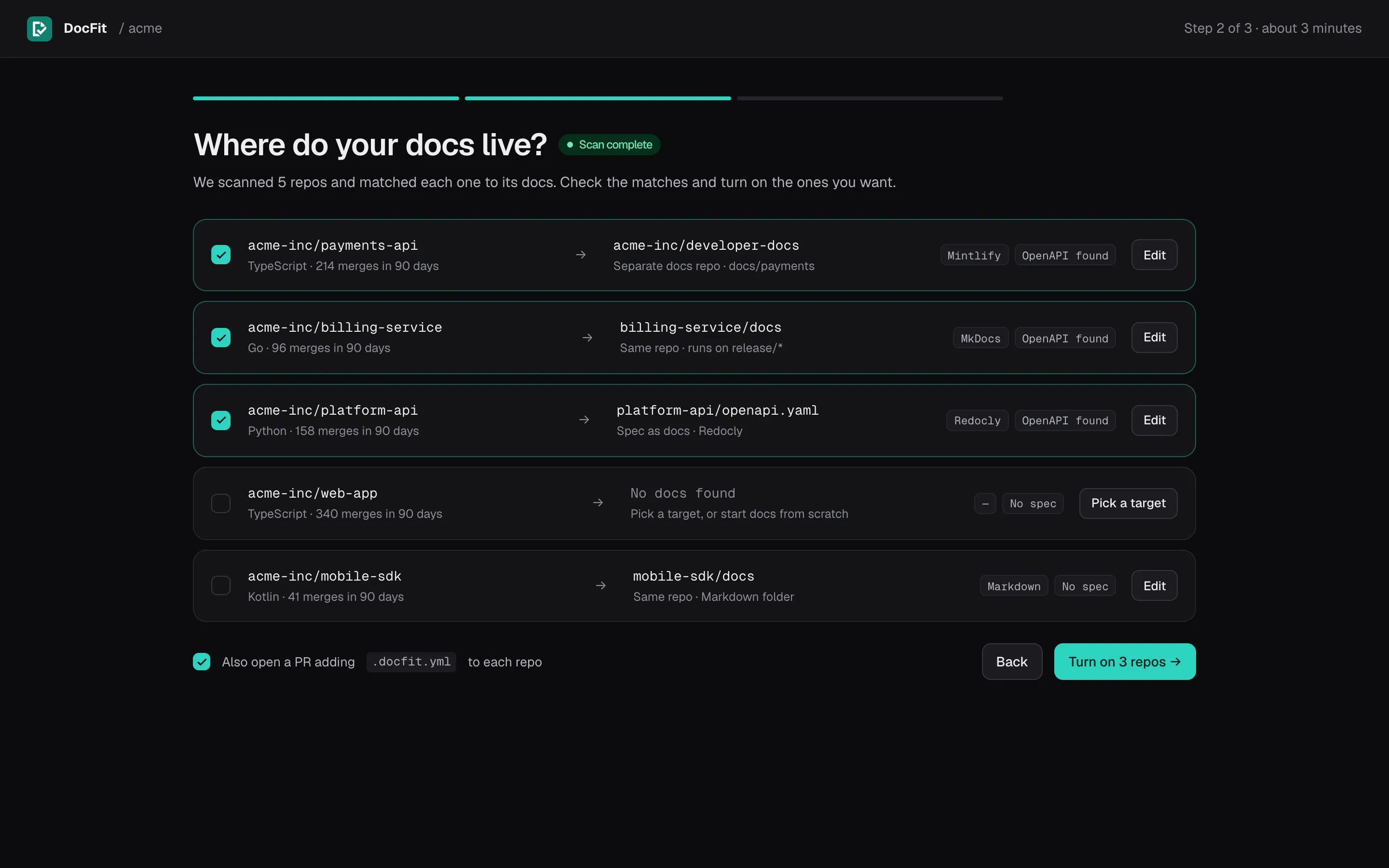The width and height of the screenshot is (1389, 868).
Task: Click platform-api/openapi.yaml target text
Action: tap(718, 410)
